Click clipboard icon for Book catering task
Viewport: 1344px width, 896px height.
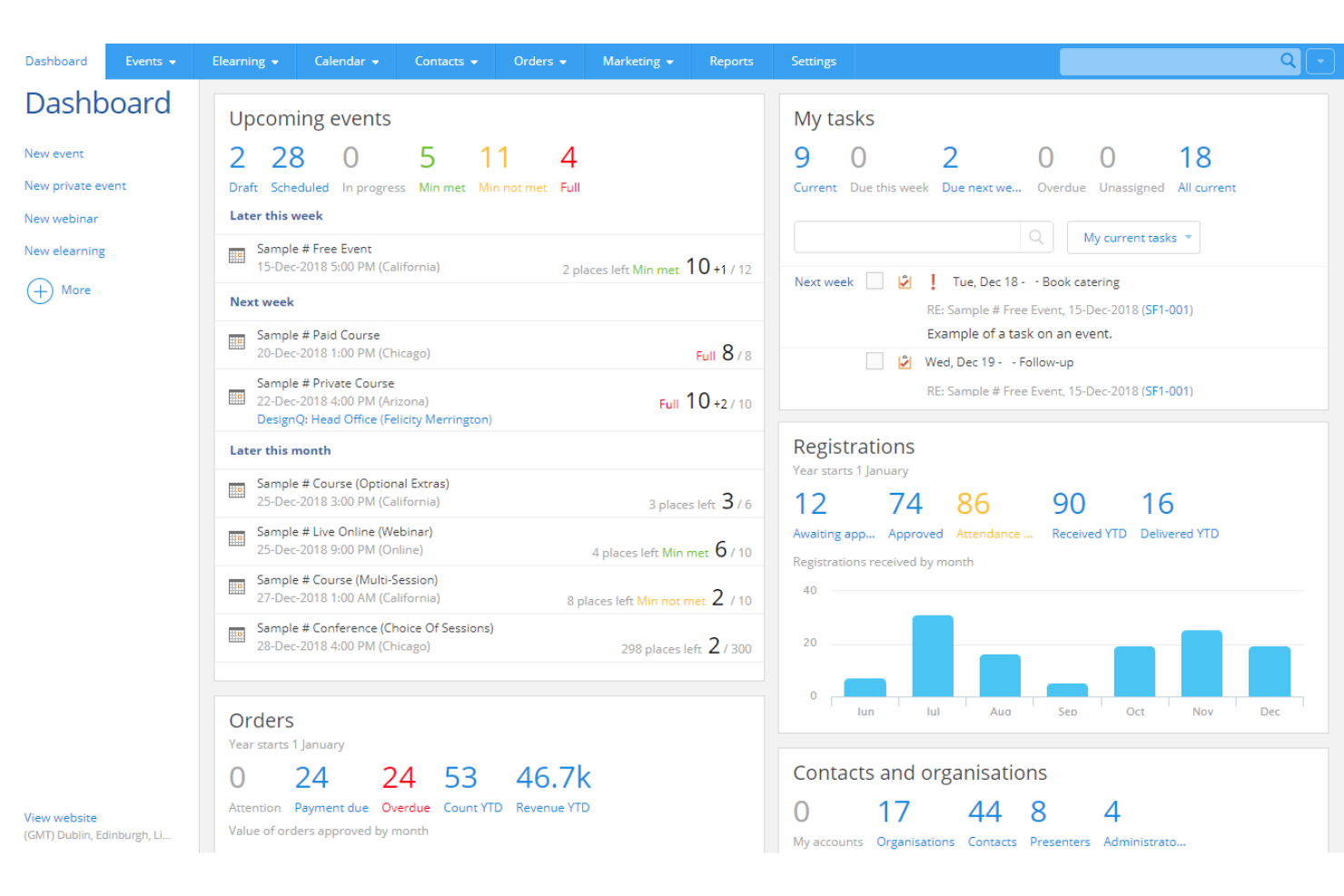pos(904,282)
